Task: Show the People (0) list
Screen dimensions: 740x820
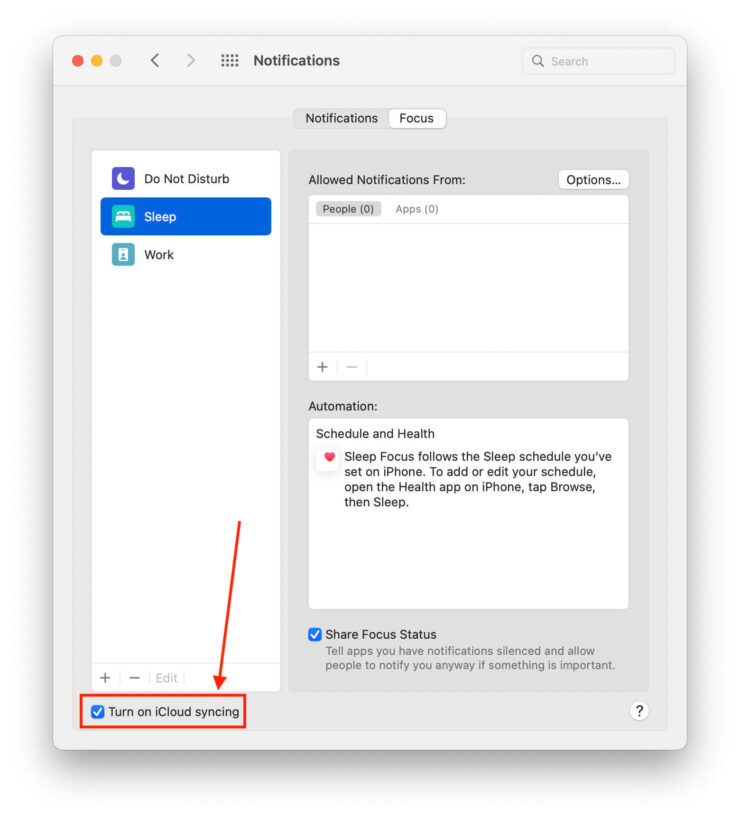Action: point(348,209)
